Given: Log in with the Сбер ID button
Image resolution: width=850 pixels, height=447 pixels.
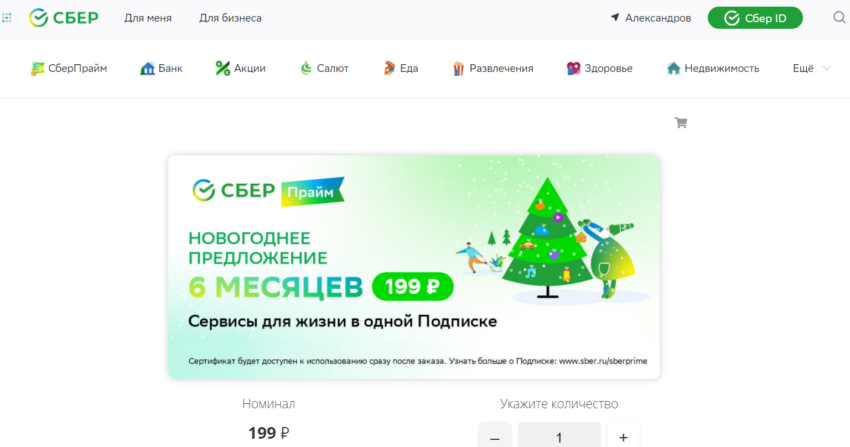Looking at the screenshot, I should point(755,18).
